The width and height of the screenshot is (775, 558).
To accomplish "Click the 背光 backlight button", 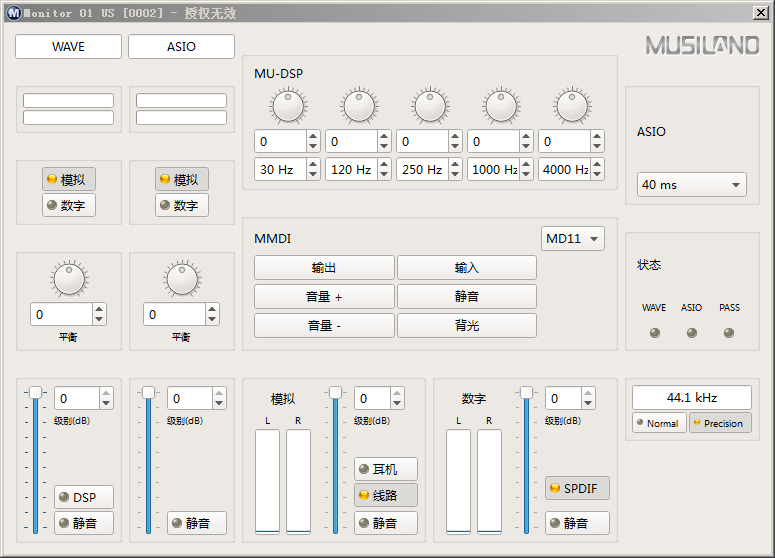I will 467,326.
